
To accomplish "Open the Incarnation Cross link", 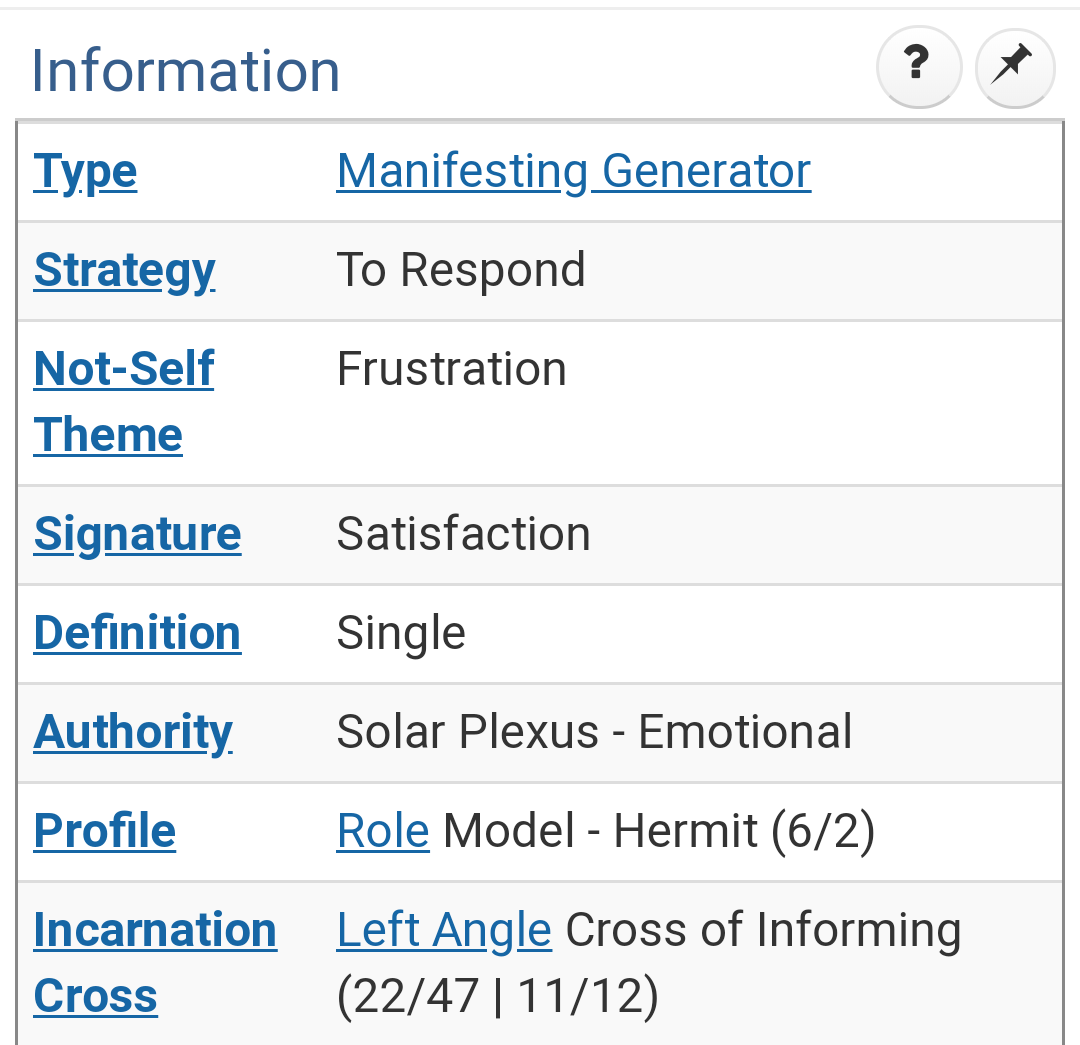I will (x=156, y=963).
